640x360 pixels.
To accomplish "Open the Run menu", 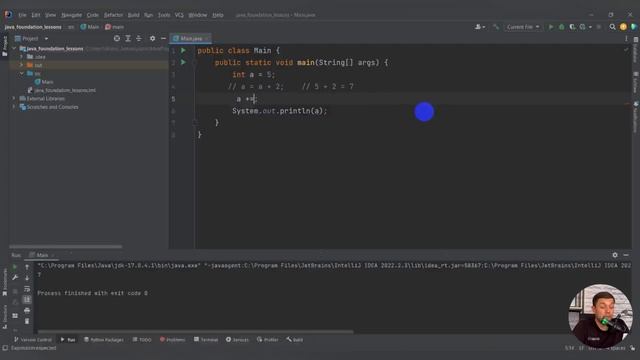I will tap(149, 15).
